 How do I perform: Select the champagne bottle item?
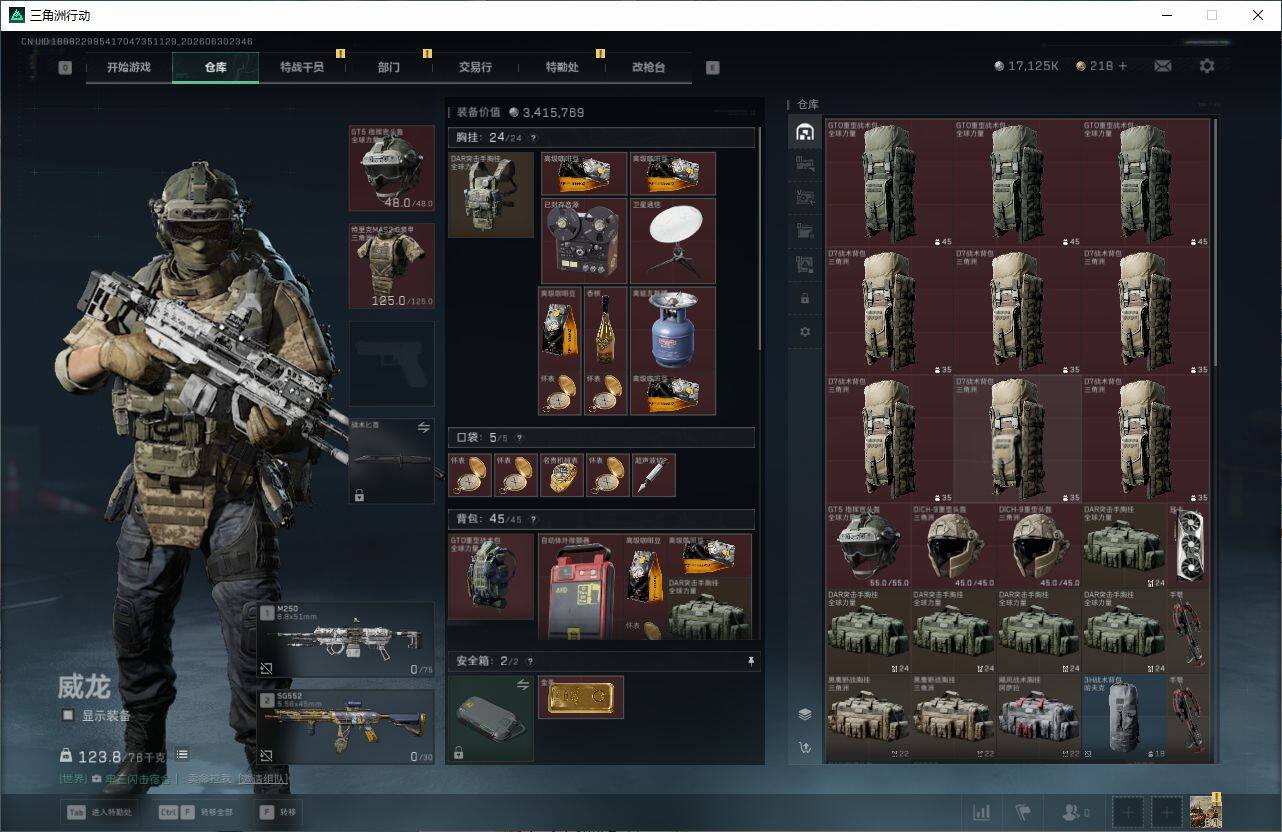tap(606, 330)
